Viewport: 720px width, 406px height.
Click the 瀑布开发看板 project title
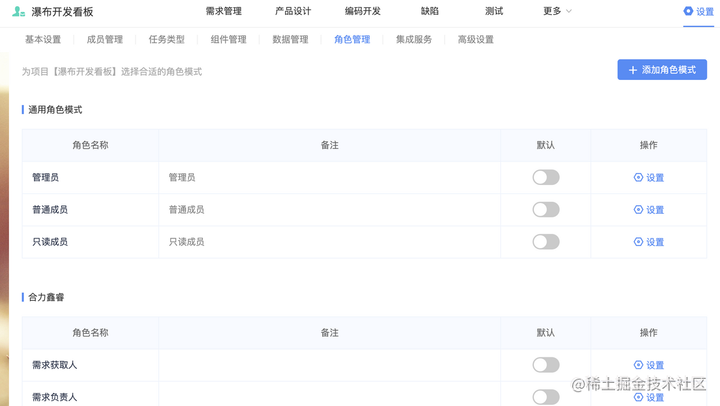coord(62,12)
